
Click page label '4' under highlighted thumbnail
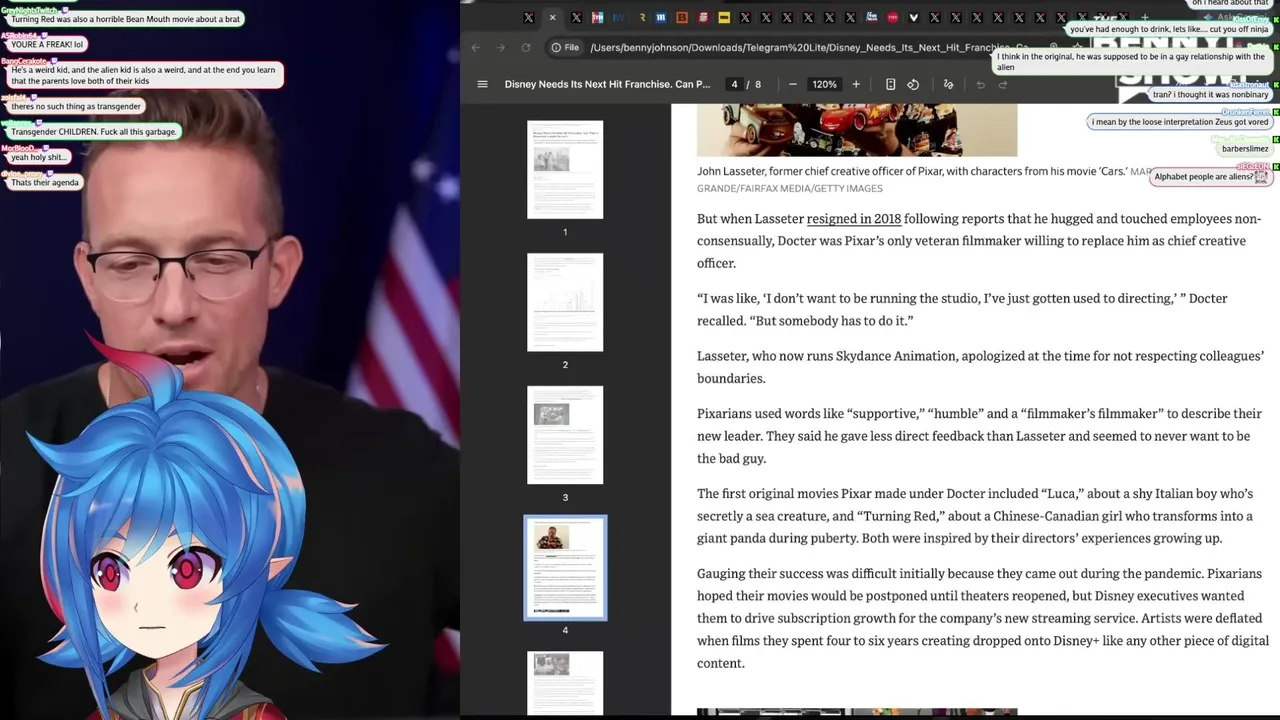coord(565,630)
